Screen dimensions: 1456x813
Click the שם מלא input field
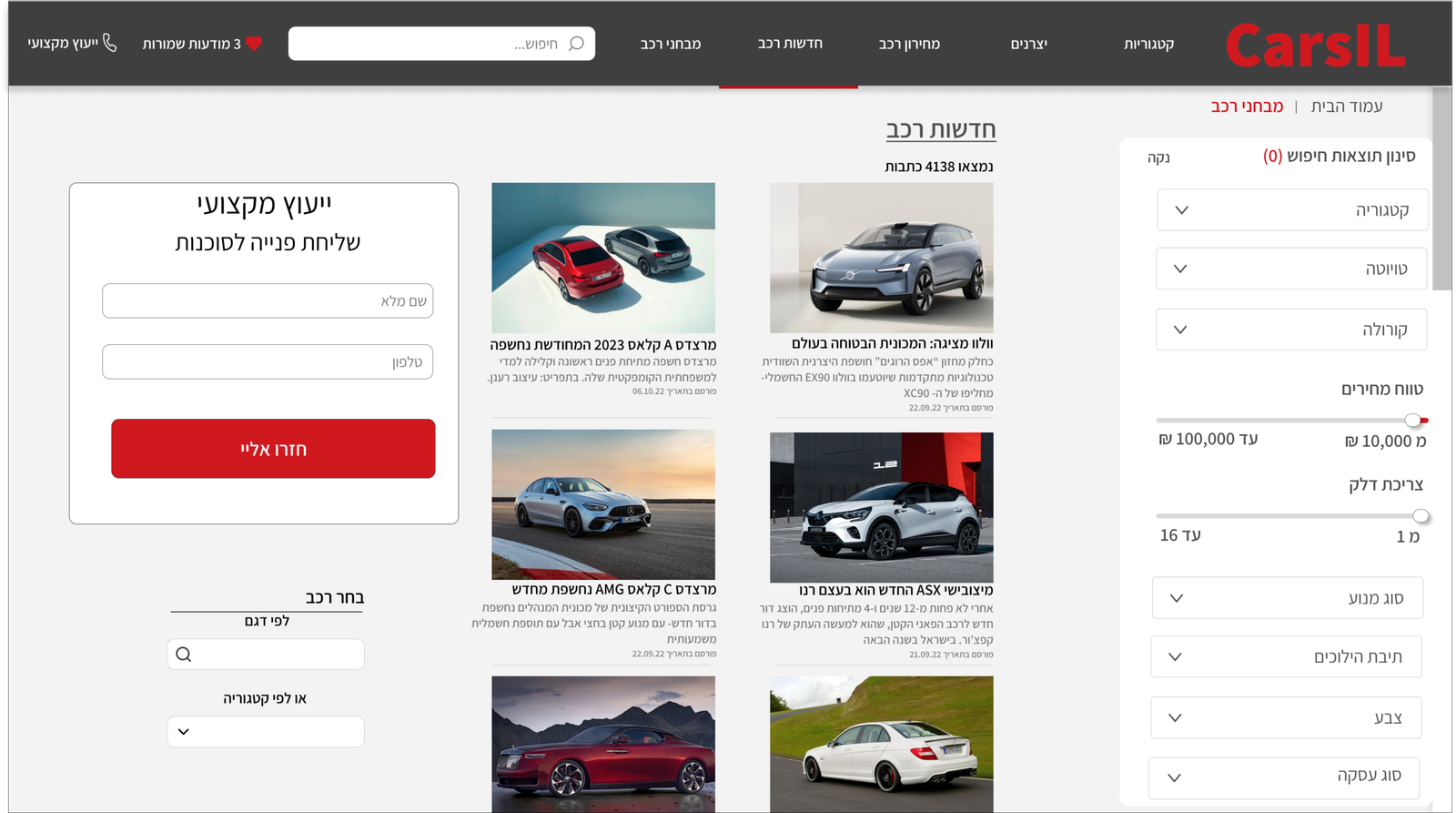[268, 301]
